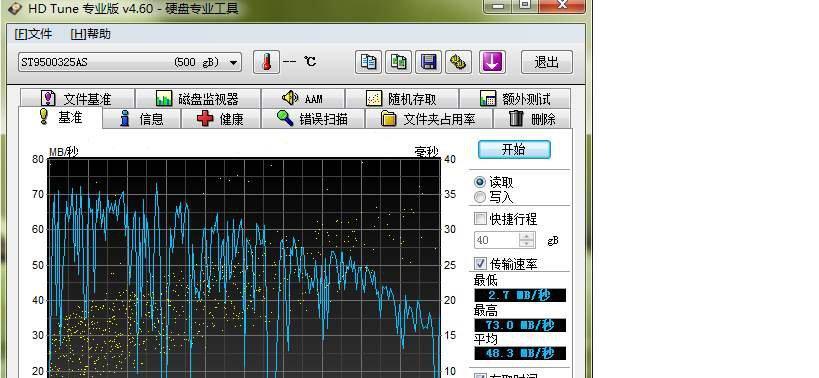Switch to the 磁盘监视器 tab
This screenshot has height=378, width=819.
[x=197, y=99]
